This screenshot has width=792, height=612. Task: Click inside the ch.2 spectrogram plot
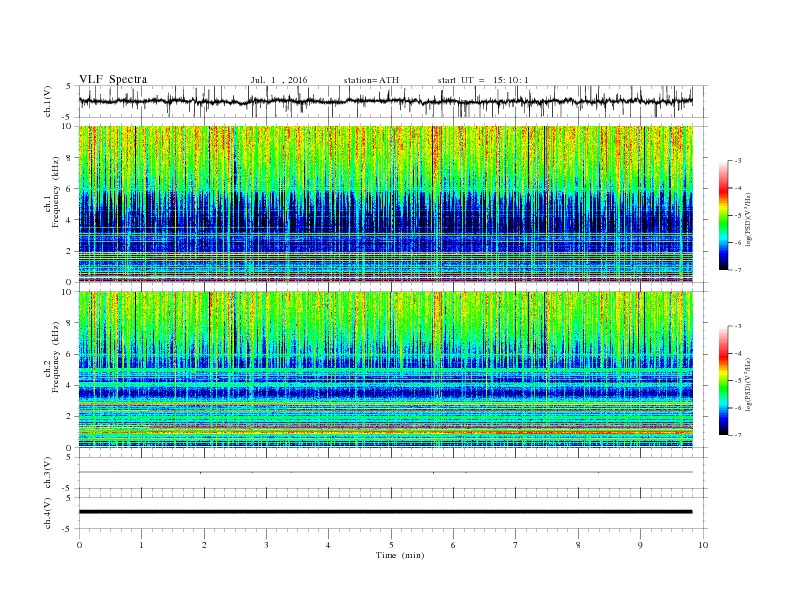point(386,370)
